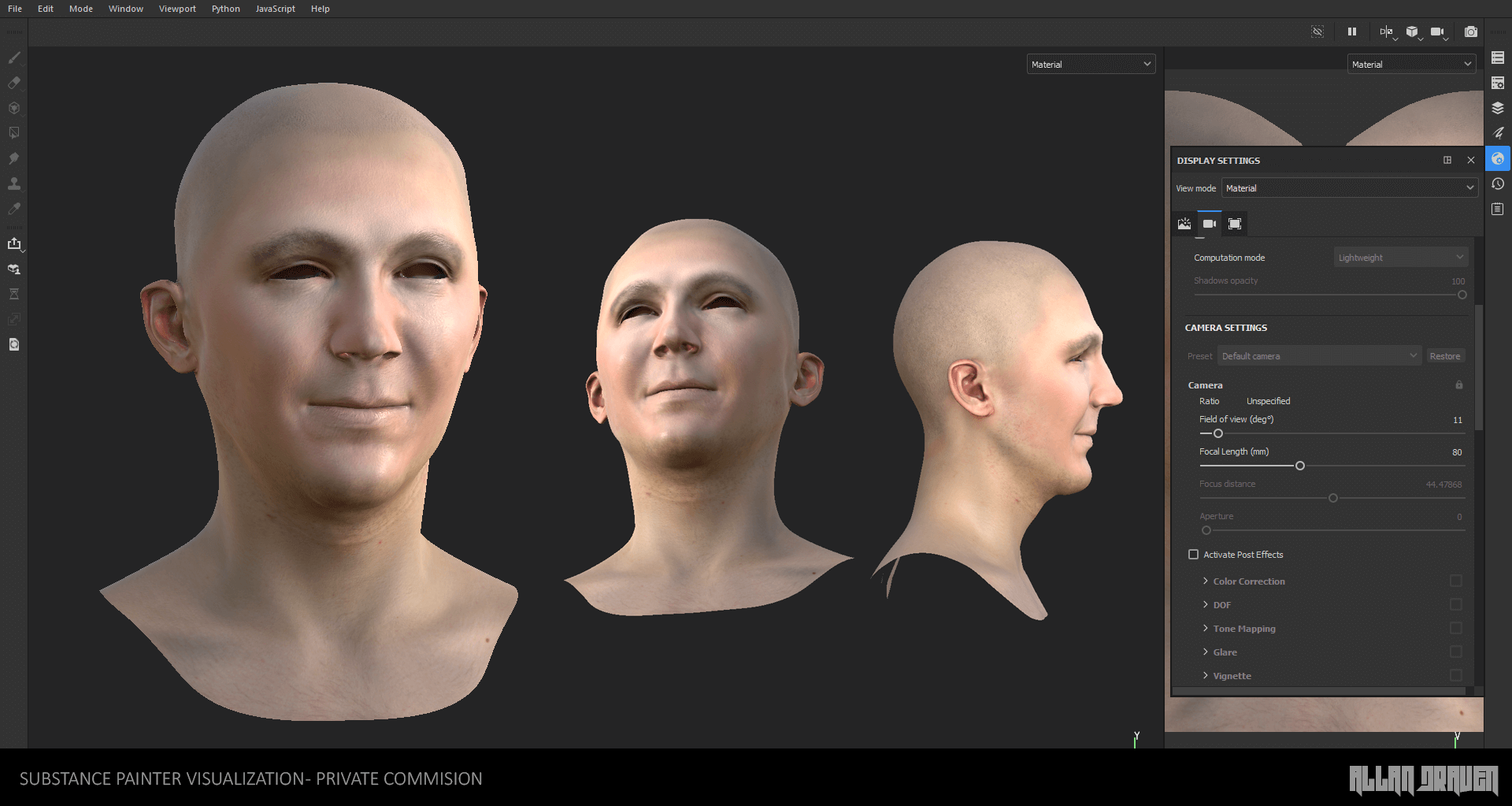Click the Restore camera button
1512x806 pixels.
pos(1444,356)
